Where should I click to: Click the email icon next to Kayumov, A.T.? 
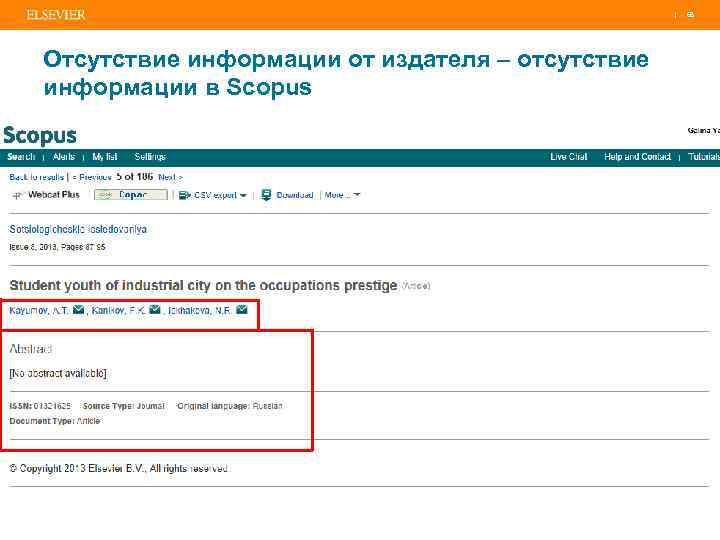79,310
